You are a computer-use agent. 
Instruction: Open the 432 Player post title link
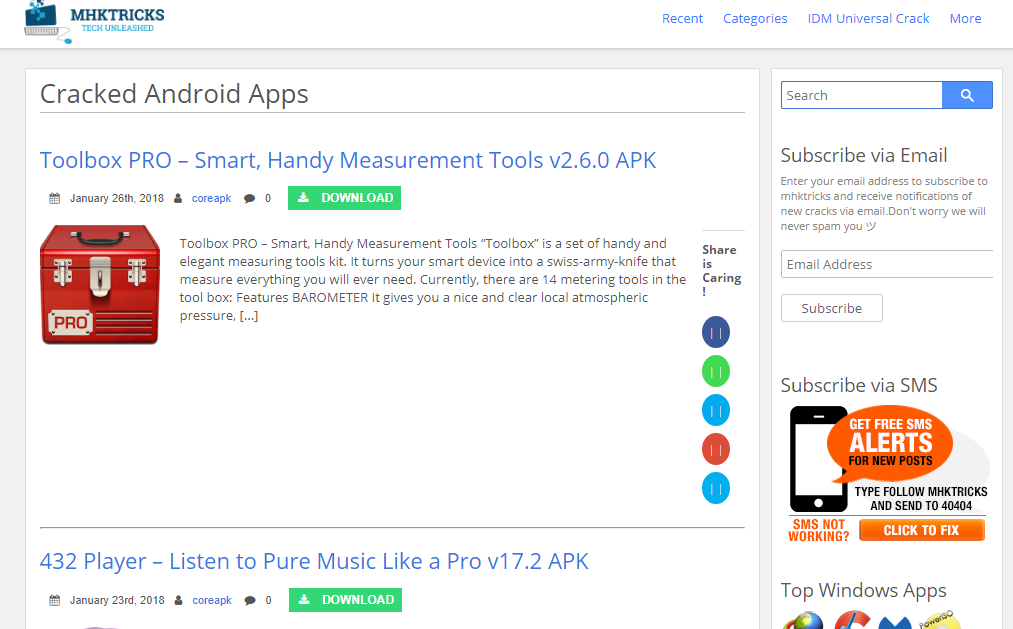click(x=314, y=561)
